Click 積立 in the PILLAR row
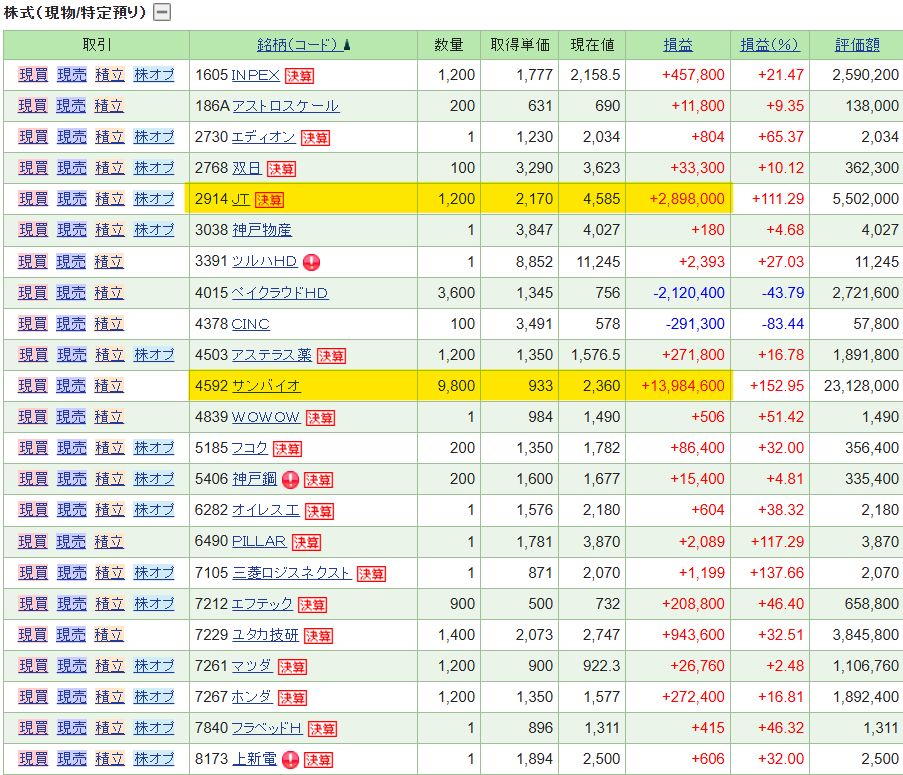903x775 pixels. [109, 543]
